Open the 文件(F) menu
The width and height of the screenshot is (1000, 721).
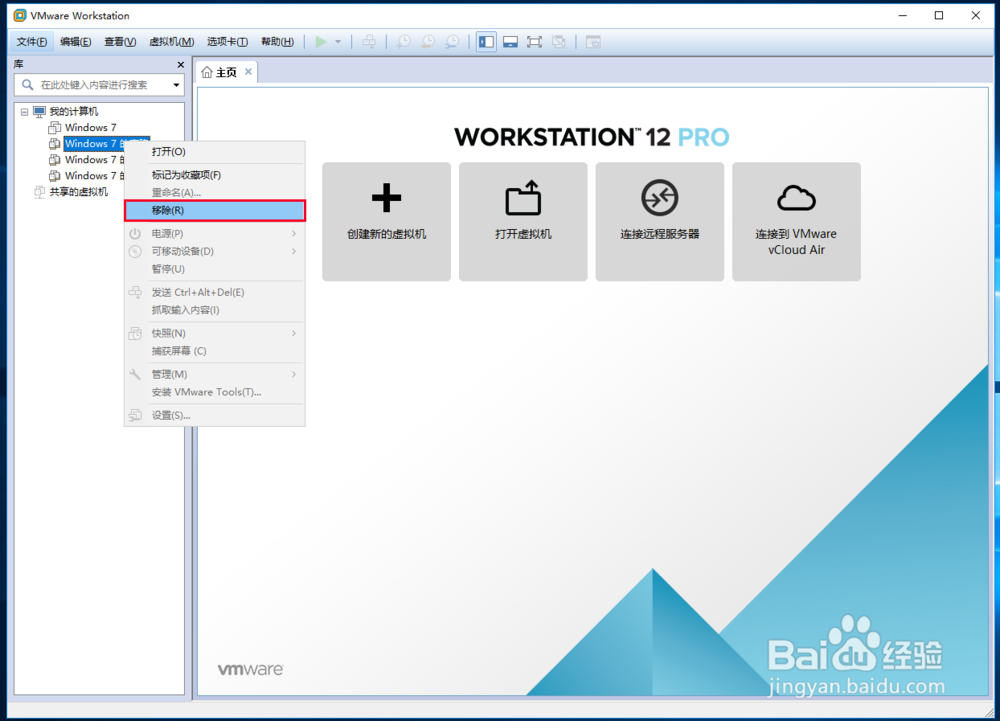pyautogui.click(x=32, y=42)
